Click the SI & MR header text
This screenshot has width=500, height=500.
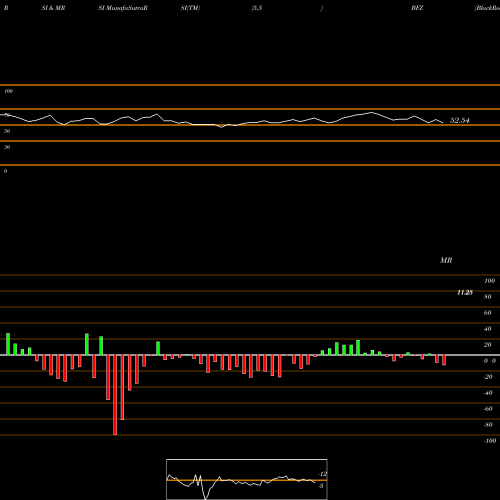click(x=53, y=8)
